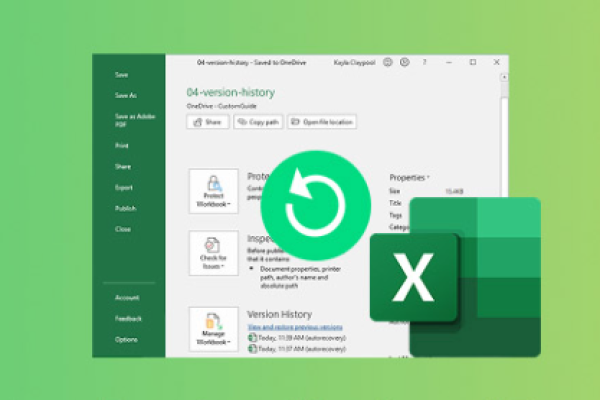The image size is (600, 400).
Task: Close the Excel window
Action: pos(497,62)
